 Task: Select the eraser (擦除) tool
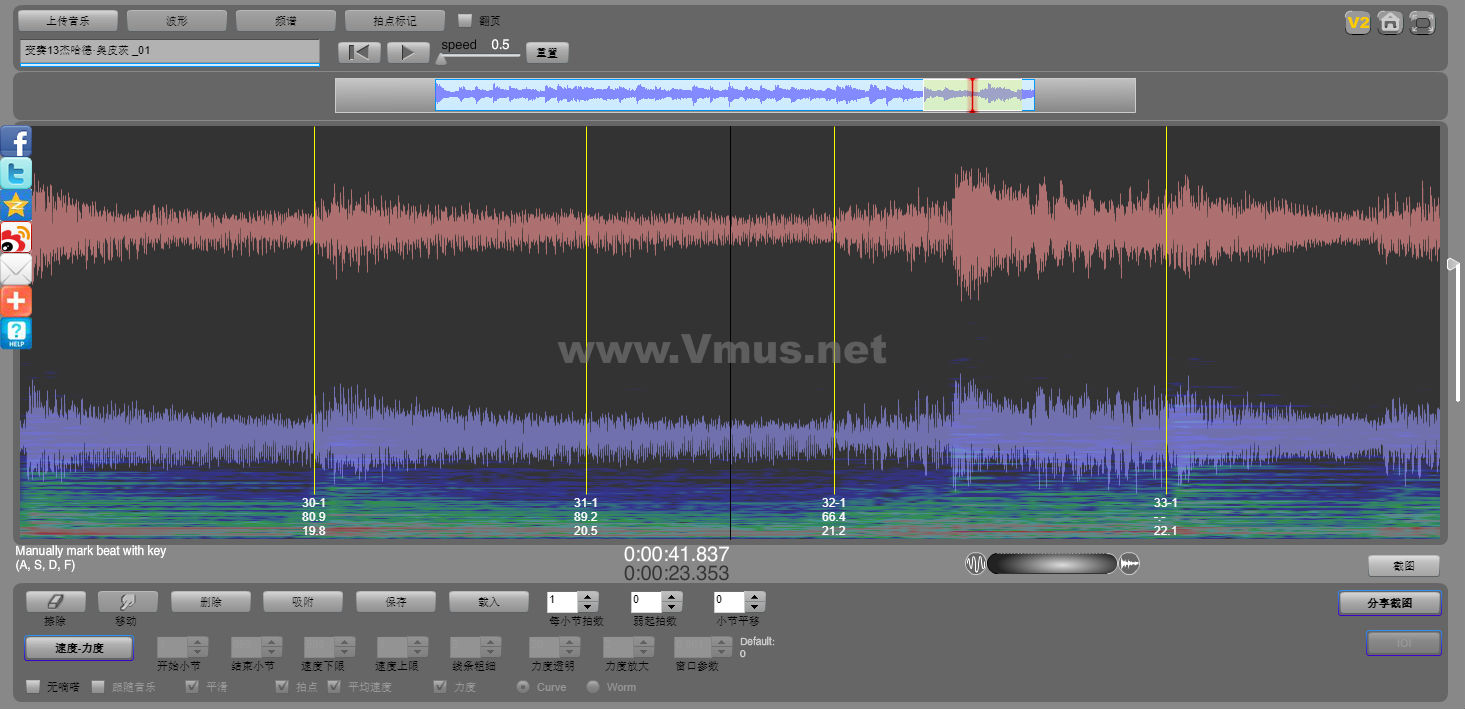[x=56, y=602]
